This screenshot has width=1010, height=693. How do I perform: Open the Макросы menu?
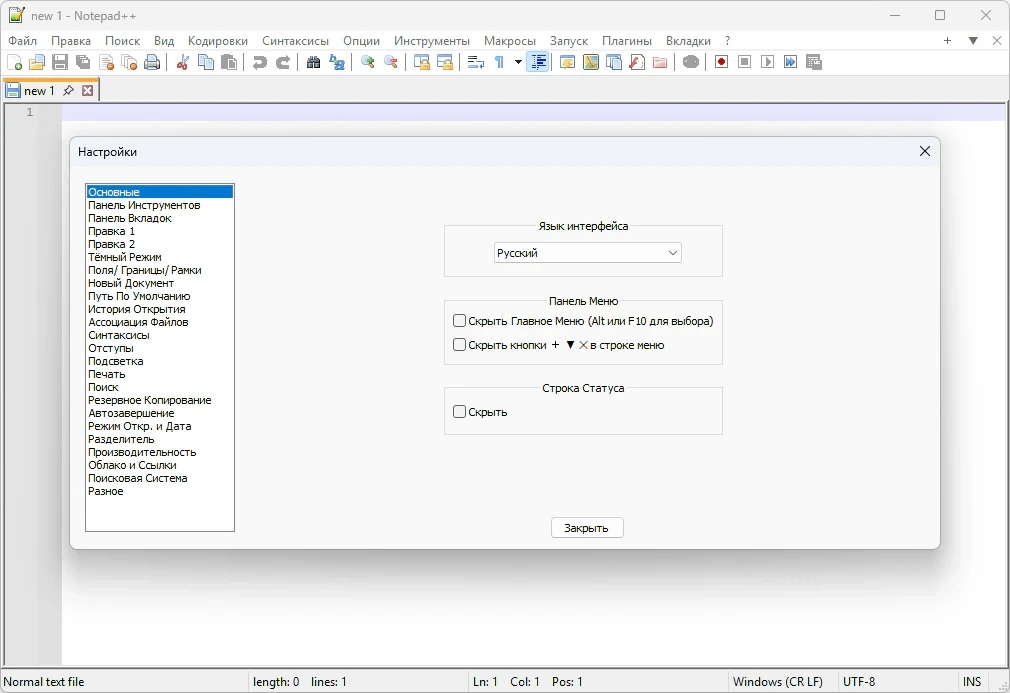point(510,41)
